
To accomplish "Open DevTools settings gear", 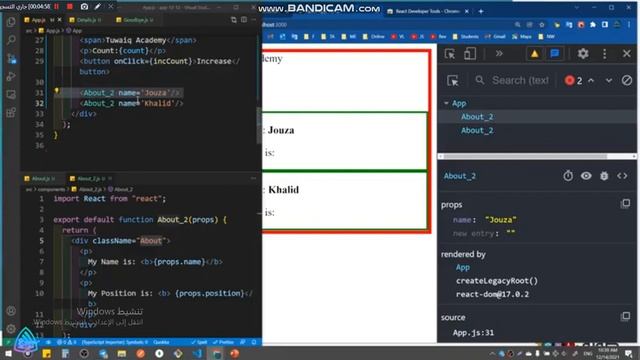I will click(x=583, y=54).
